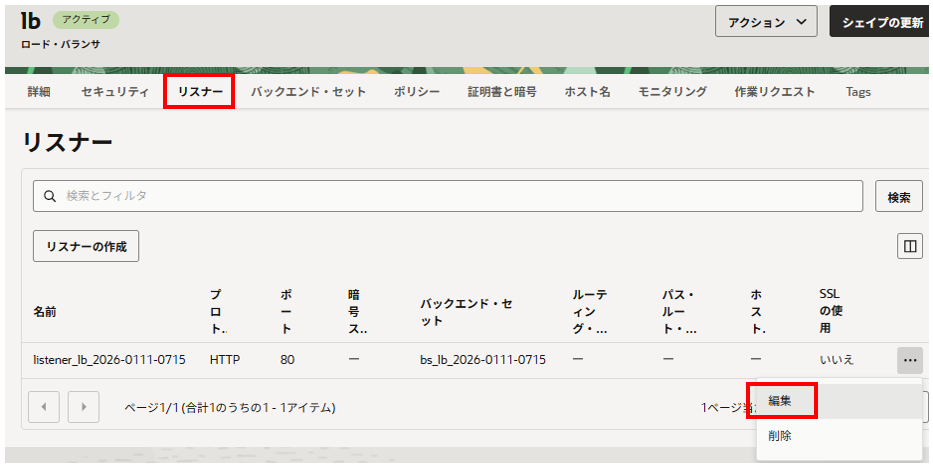
Task: Switch to the 詳細 tab
Action: pyautogui.click(x=39, y=92)
